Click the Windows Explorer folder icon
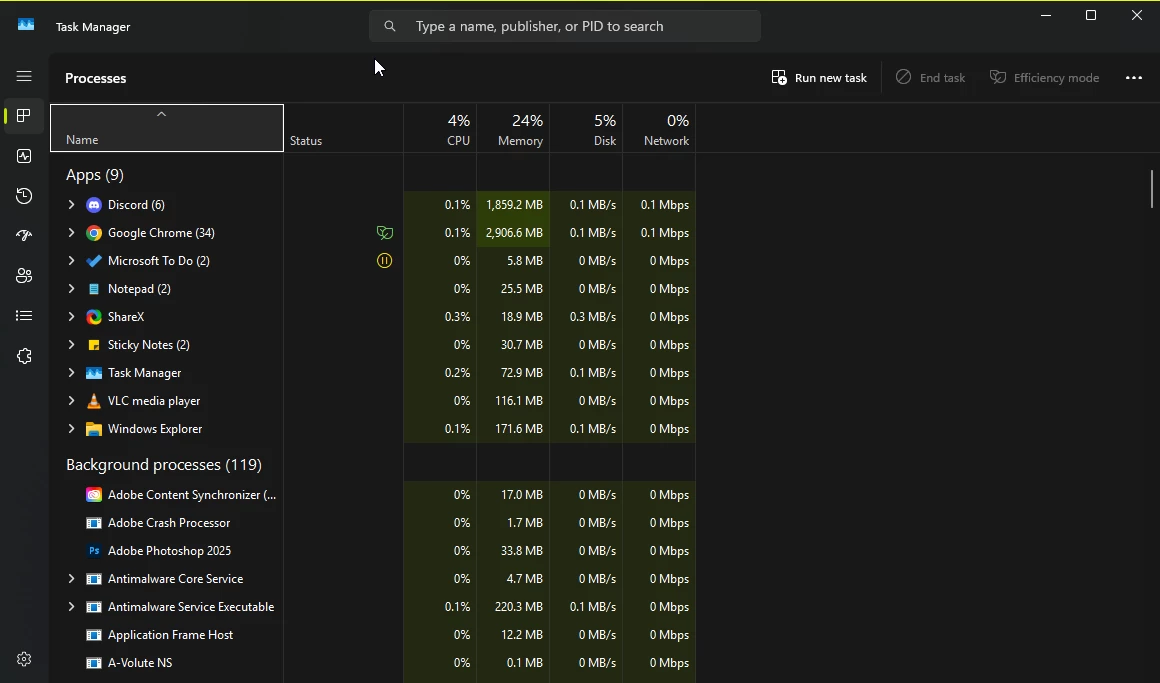The height and width of the screenshot is (683, 1160). point(94,429)
